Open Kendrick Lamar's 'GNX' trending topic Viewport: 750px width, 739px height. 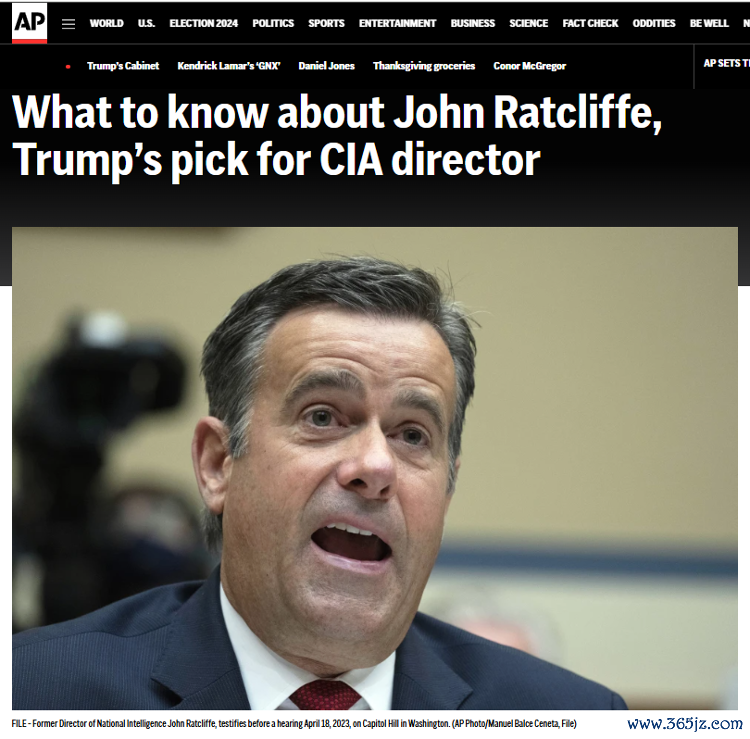click(x=229, y=66)
